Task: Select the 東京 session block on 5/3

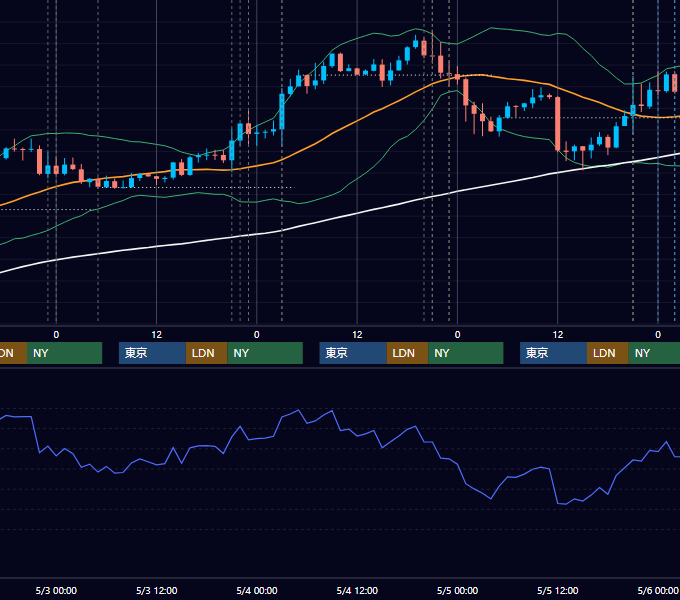Action: pos(152,353)
